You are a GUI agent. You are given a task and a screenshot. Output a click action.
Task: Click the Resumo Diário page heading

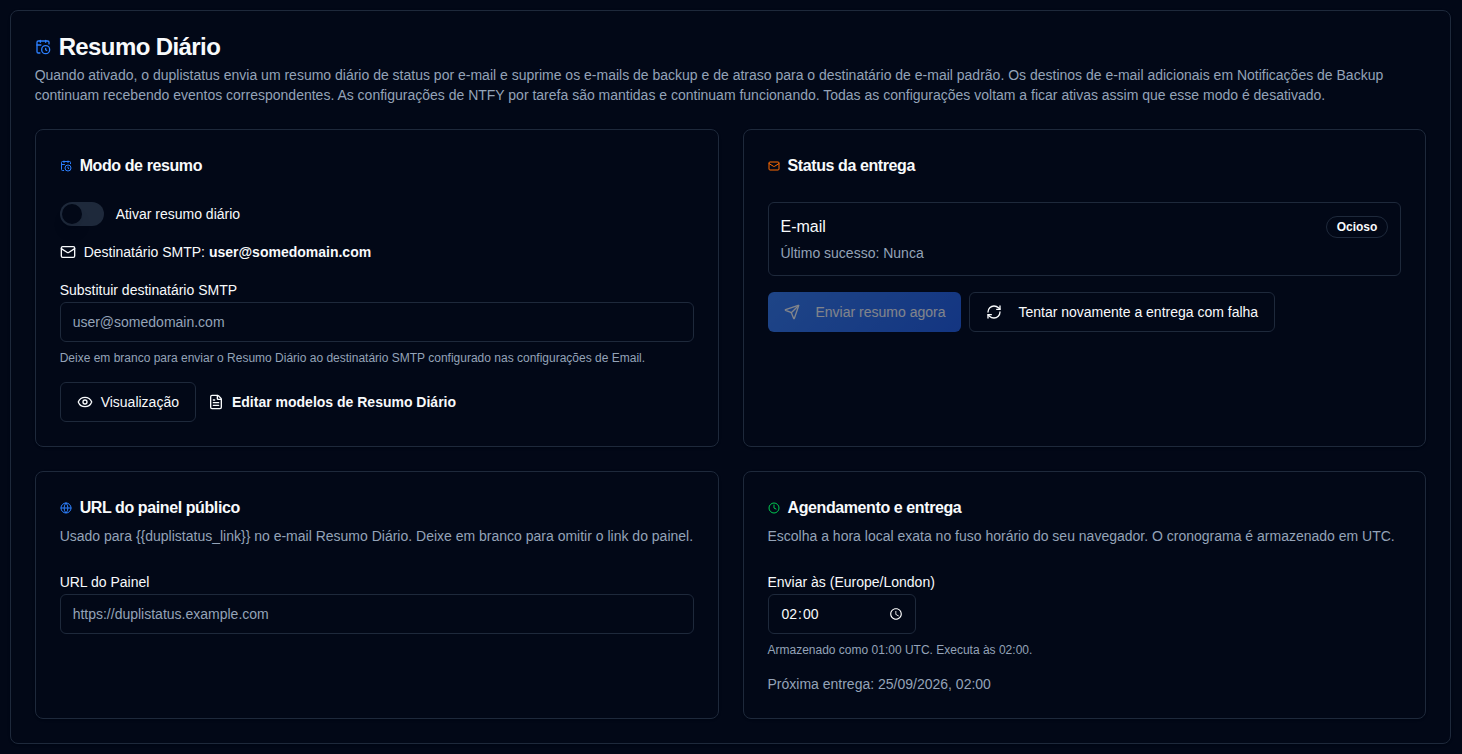point(140,47)
